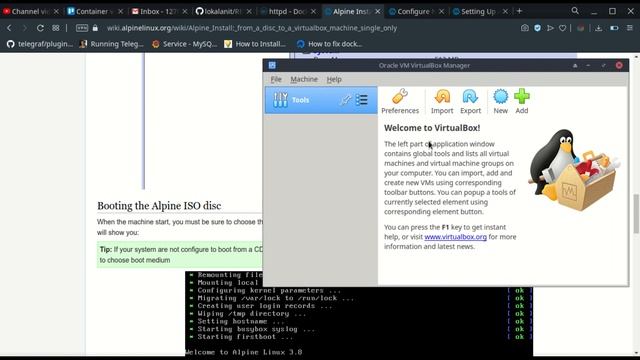This screenshot has width=640, height=360.
Task: Switch to the httpd Docker tab
Action: click(x=284, y=11)
